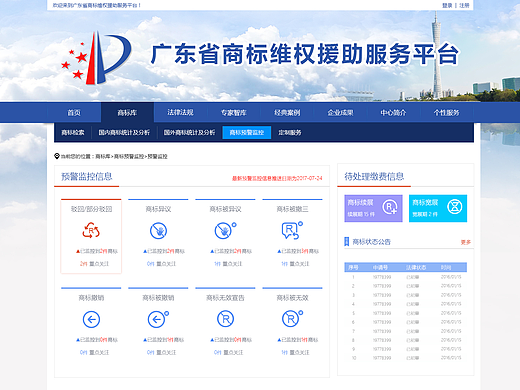The image size is (520, 390).
Task: Click the 商标被无效 crossed R icon
Action: (x=292, y=319)
